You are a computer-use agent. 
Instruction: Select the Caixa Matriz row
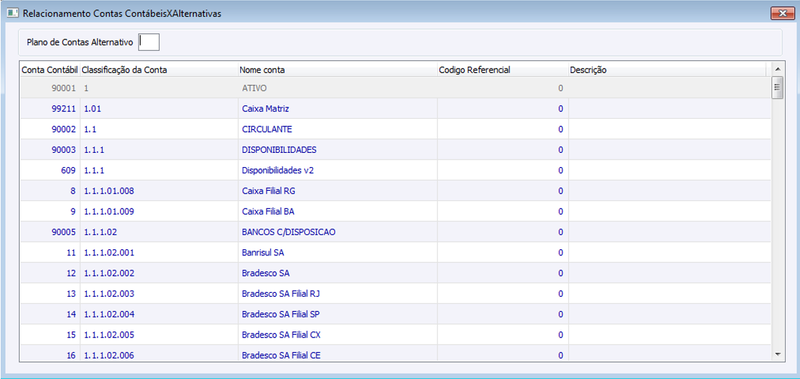(395, 109)
